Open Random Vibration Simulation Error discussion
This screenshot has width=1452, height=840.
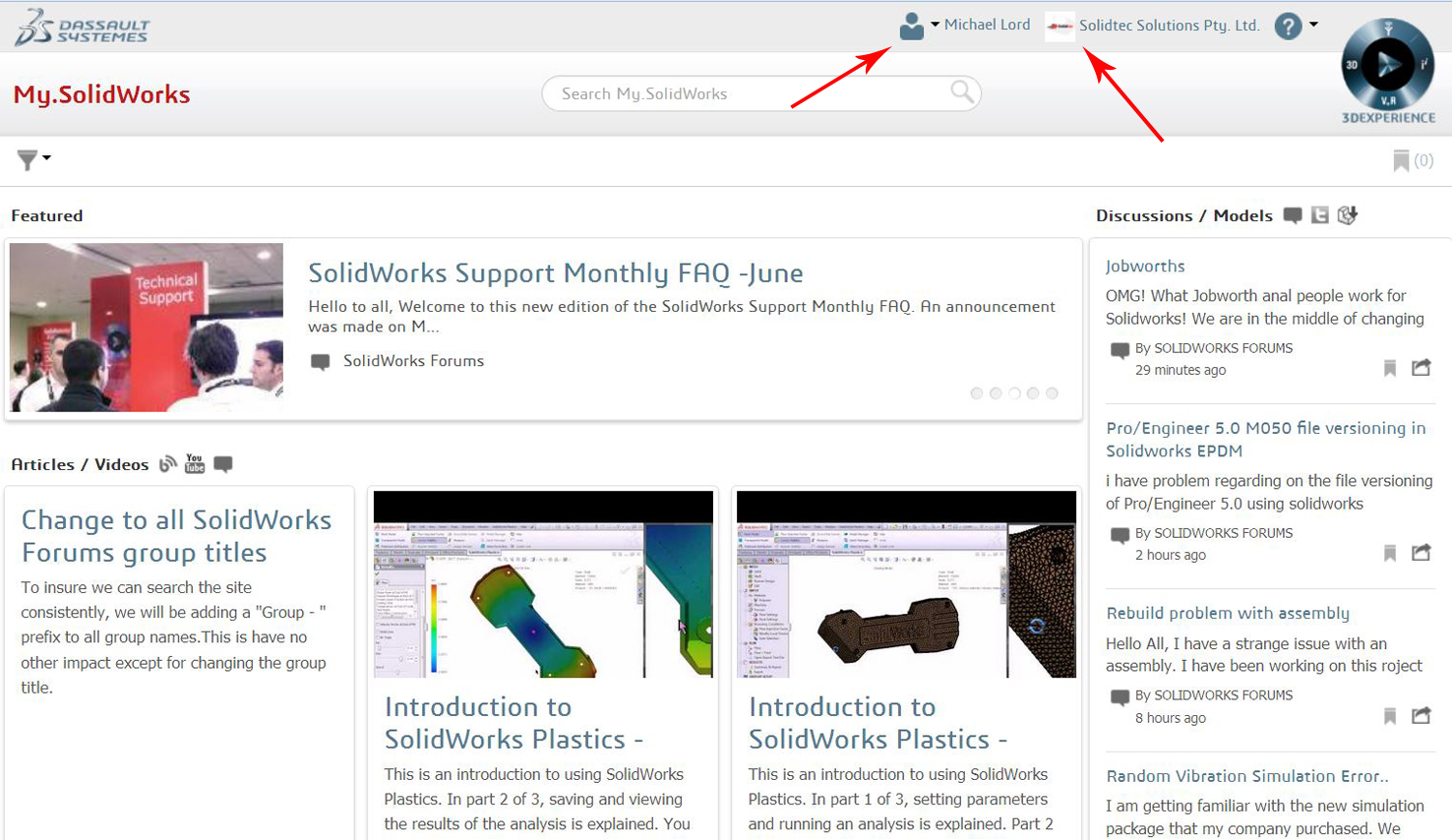(x=1246, y=776)
